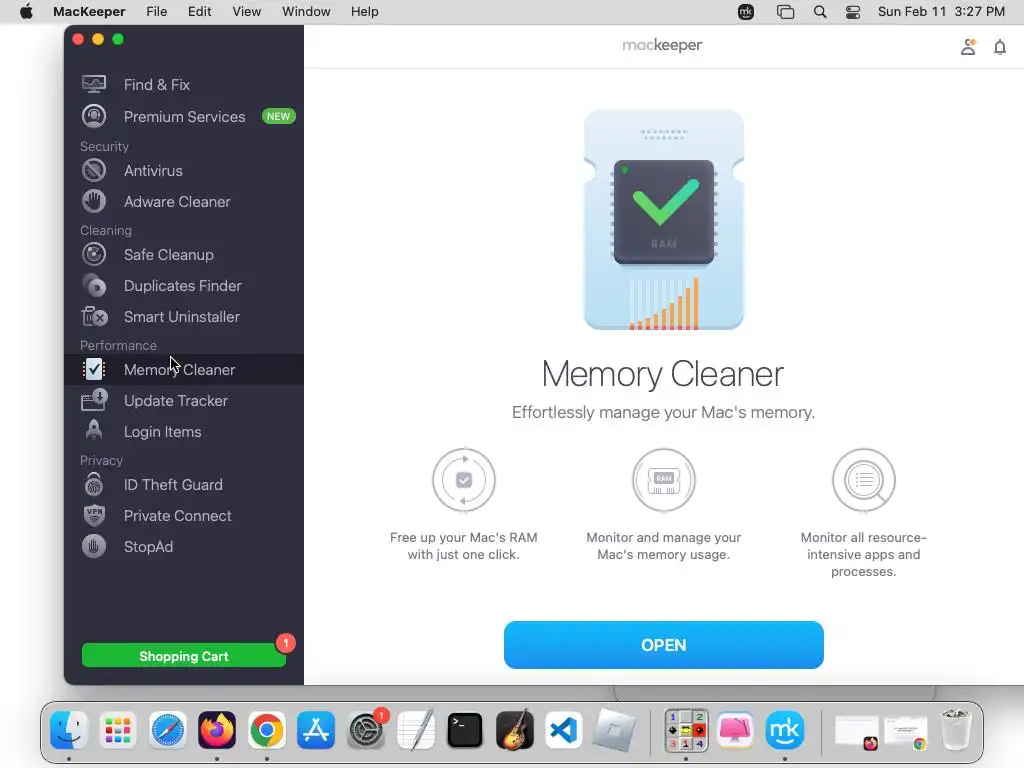This screenshot has width=1024, height=768.
Task: Select Update Tracker label
Action: (x=176, y=400)
